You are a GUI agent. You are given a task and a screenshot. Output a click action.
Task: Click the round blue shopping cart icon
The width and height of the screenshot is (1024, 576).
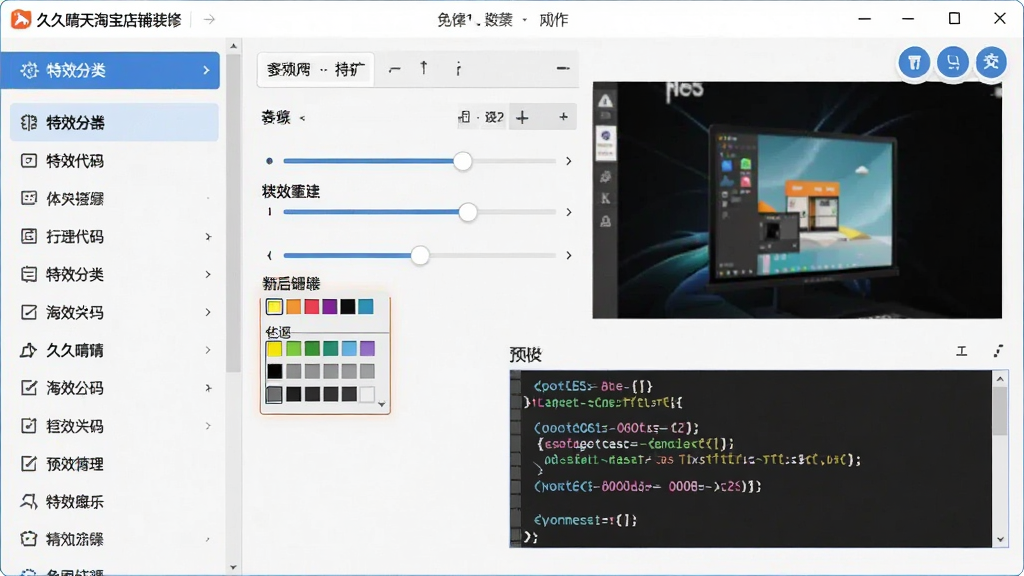[x=953, y=63]
